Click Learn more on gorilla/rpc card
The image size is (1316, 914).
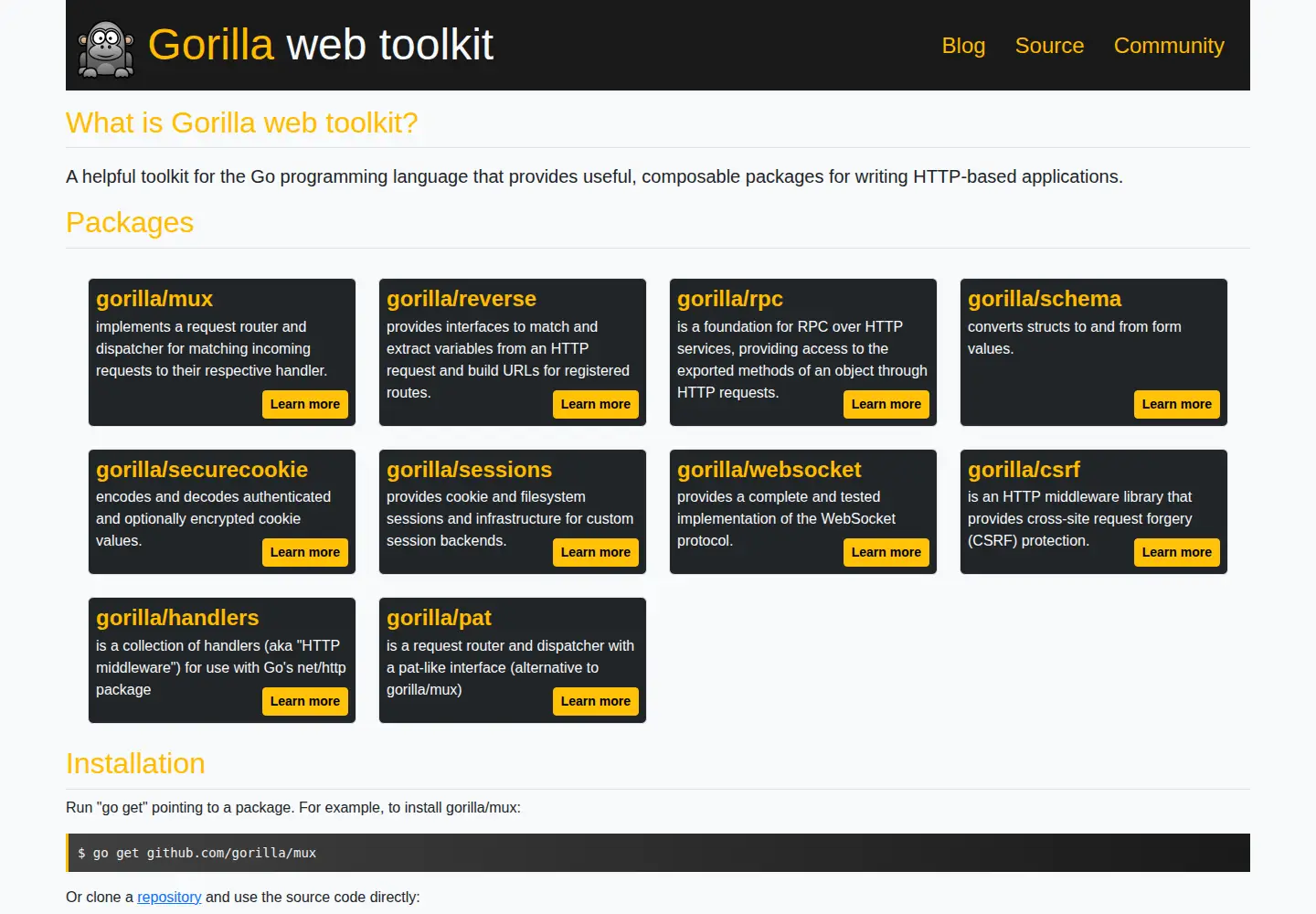point(886,404)
